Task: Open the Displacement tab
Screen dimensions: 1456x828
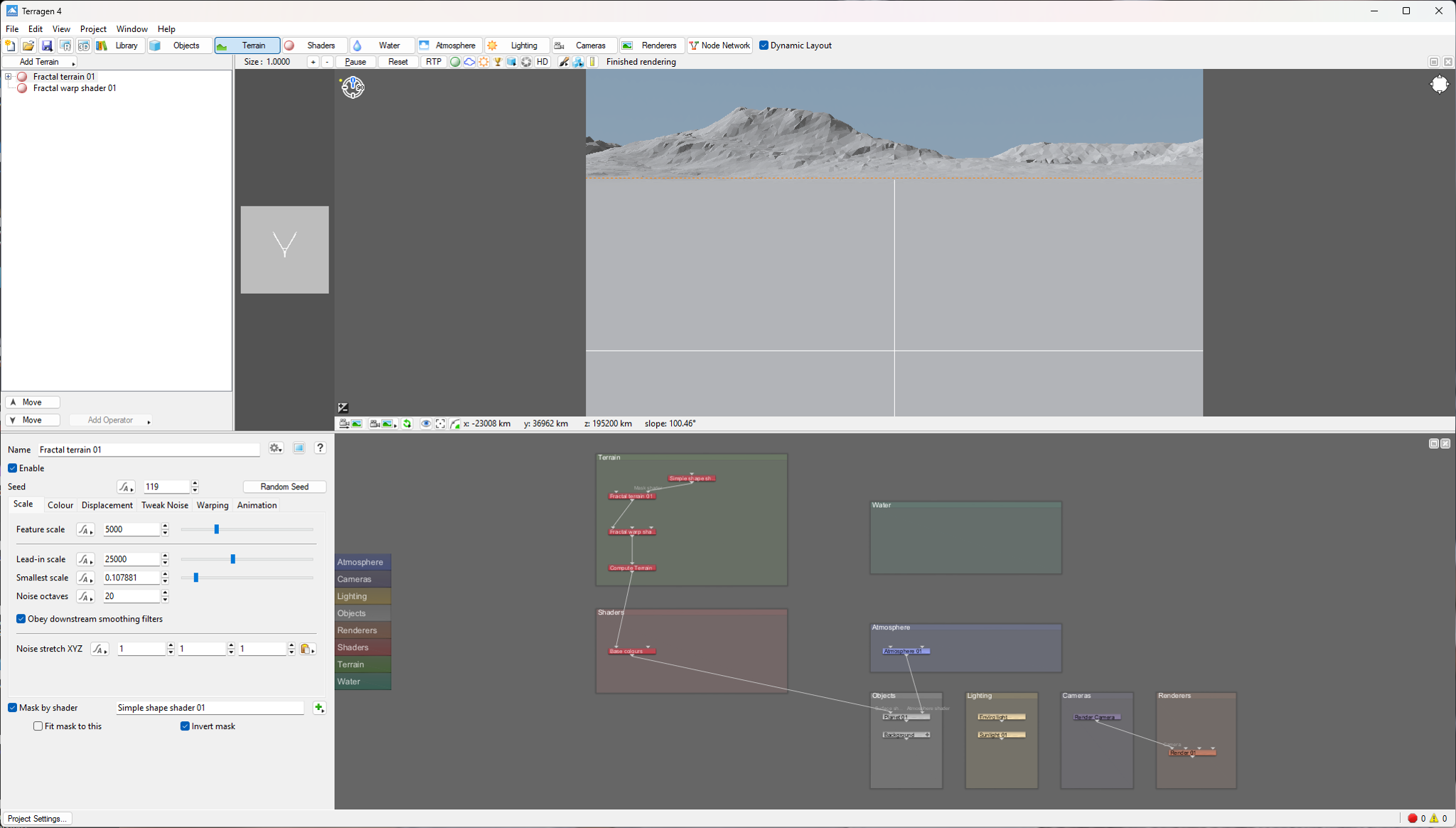Action: tap(107, 505)
